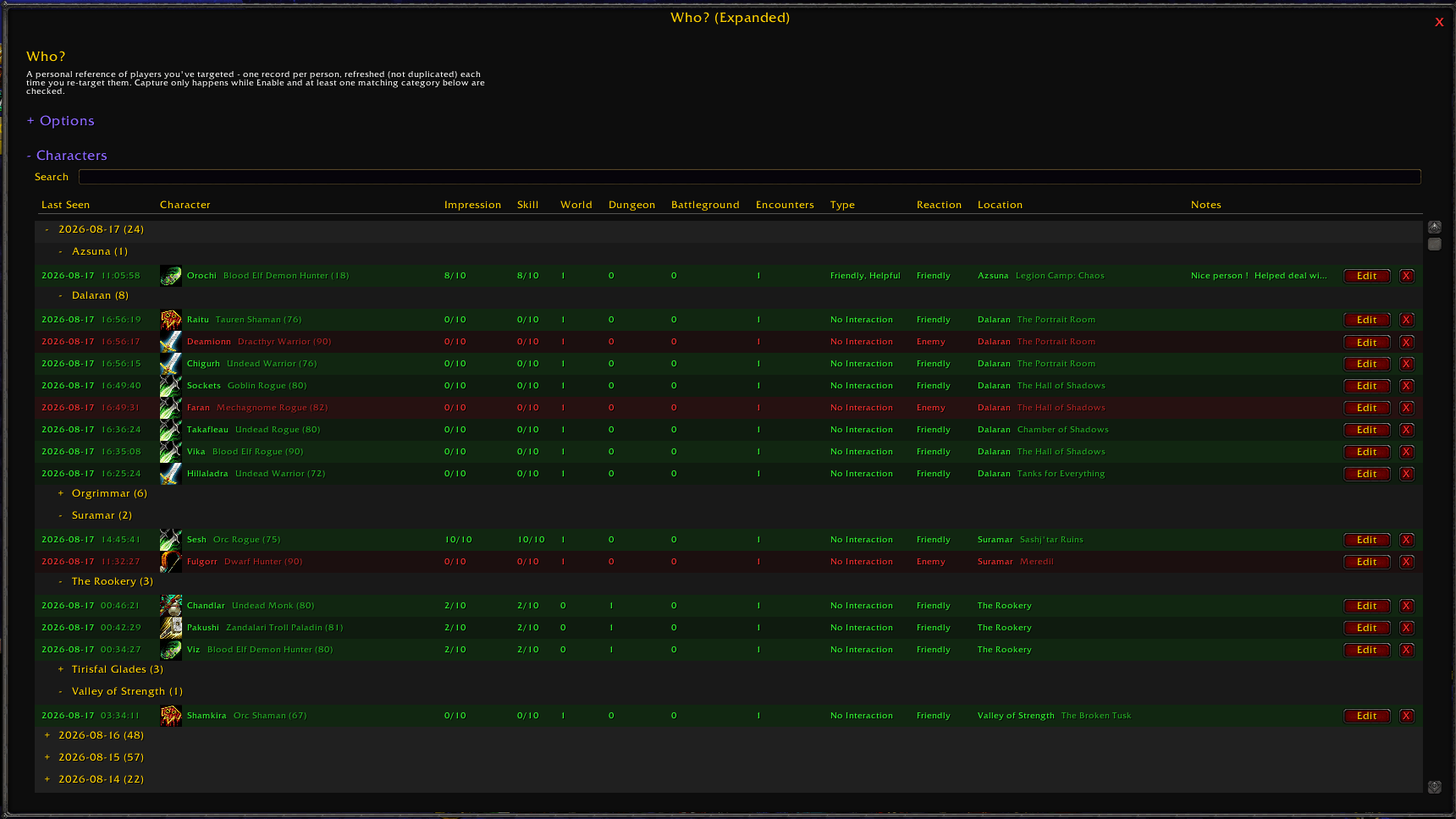This screenshot has width=1456, height=819.
Task: Edit Viz's record
Action: [1366, 650]
